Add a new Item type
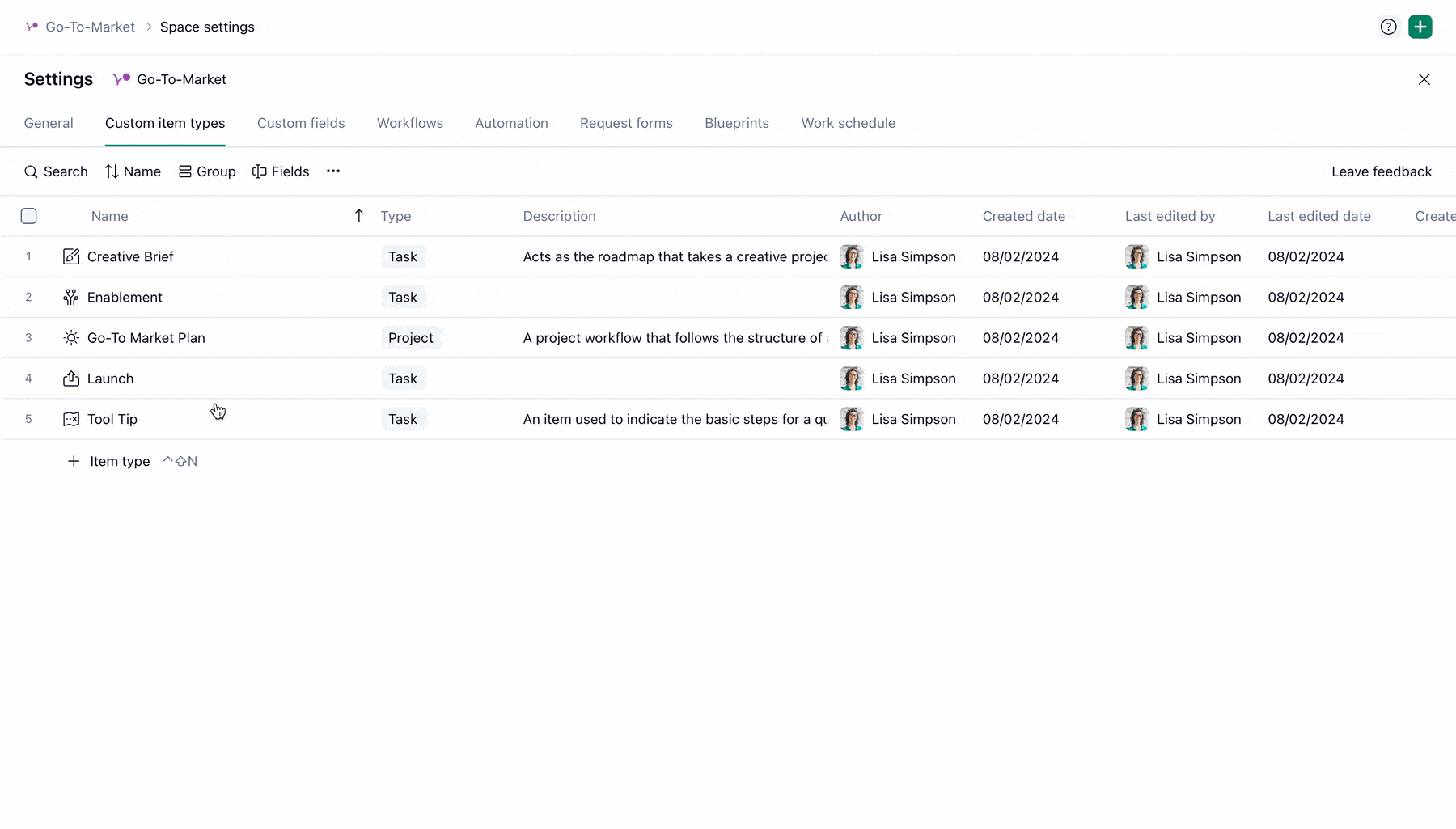The image size is (1456, 829). pyautogui.click(x=109, y=461)
